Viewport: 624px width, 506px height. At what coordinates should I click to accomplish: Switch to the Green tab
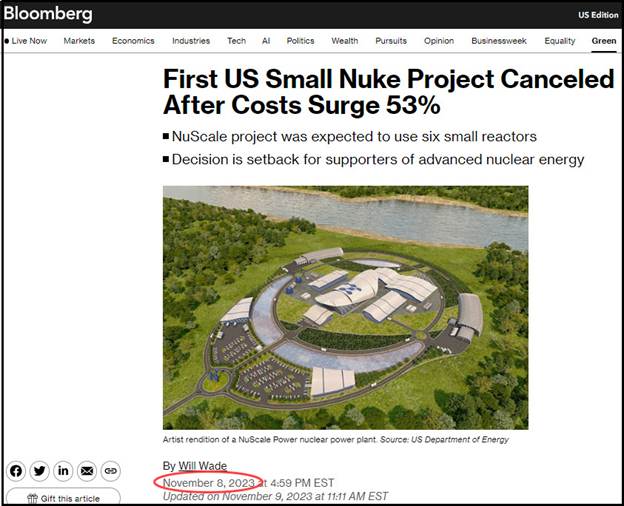click(x=604, y=41)
